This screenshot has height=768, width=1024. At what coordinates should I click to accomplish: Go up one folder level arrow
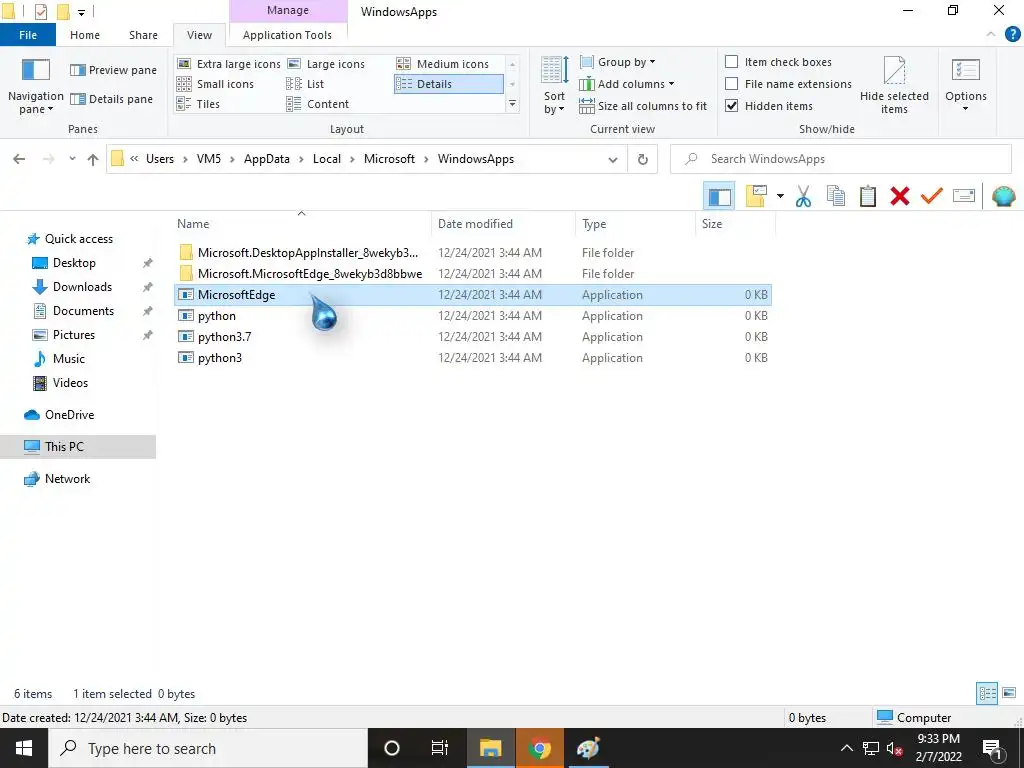click(93, 159)
